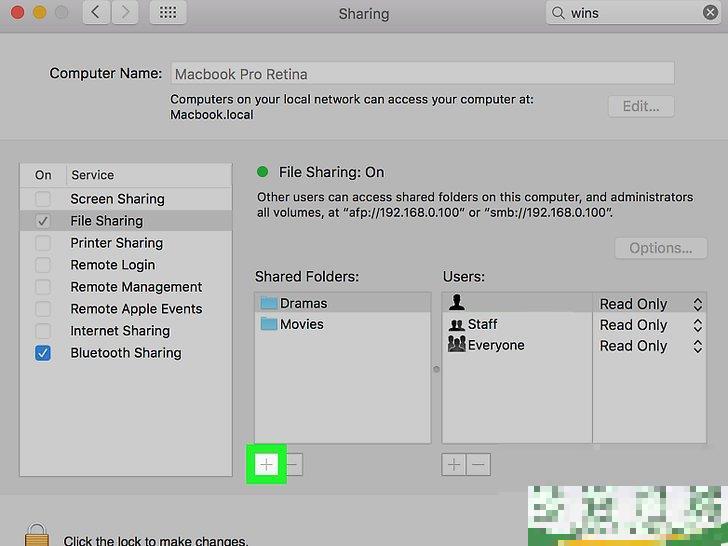Click the add shared folder plus button
Viewport: 728px width, 546px height.
266,465
